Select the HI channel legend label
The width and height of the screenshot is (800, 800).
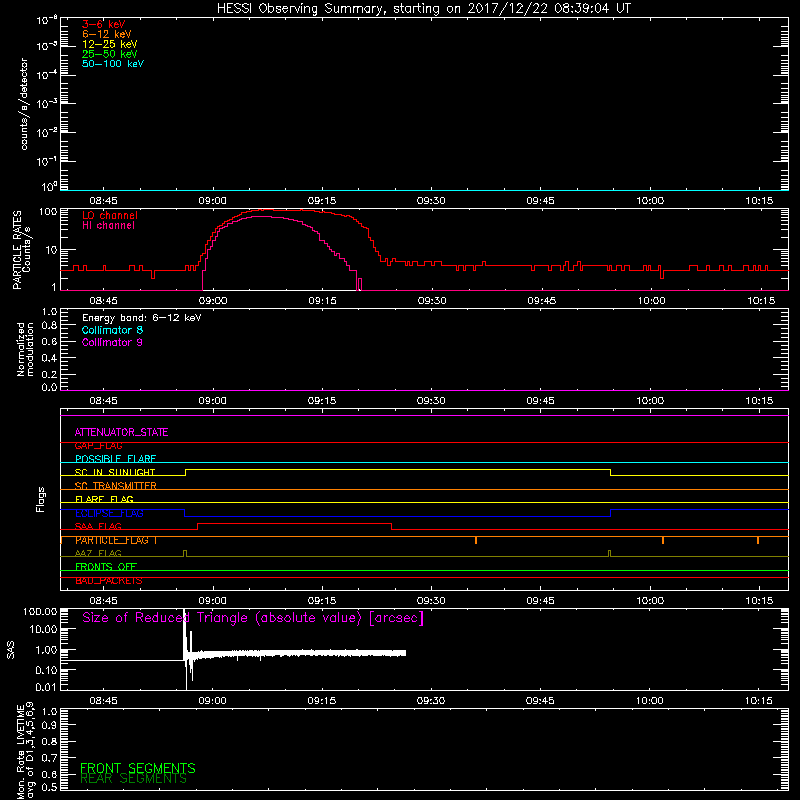pos(108,226)
